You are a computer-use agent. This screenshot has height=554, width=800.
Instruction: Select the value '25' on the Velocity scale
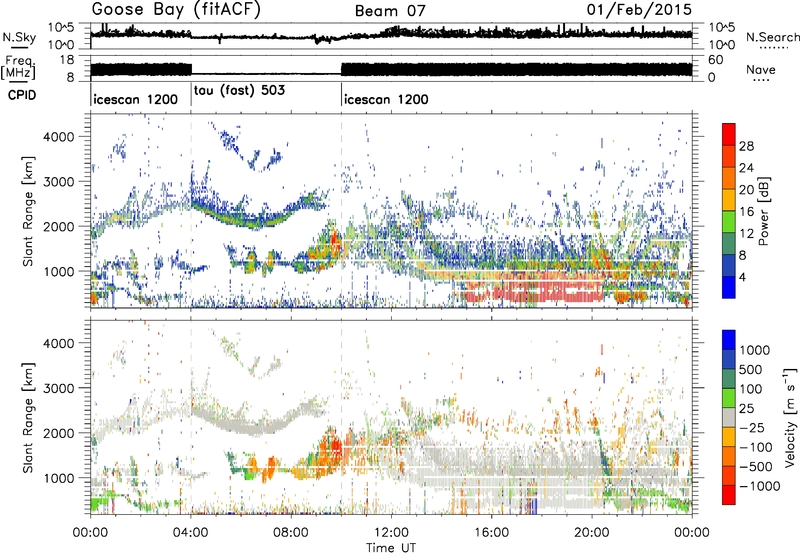[x=746, y=408]
